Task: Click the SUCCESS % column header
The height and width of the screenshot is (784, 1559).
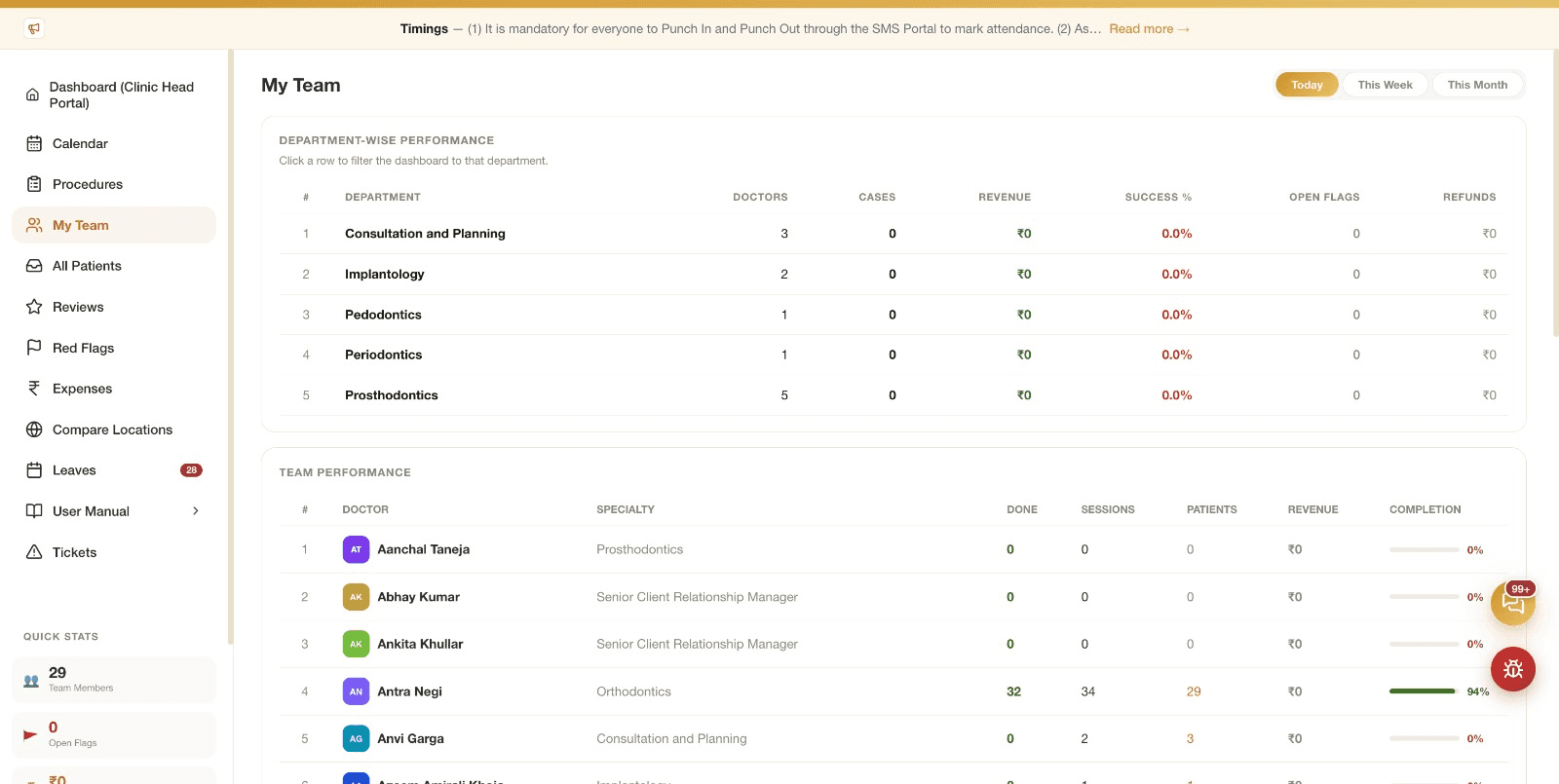Action: [1159, 197]
